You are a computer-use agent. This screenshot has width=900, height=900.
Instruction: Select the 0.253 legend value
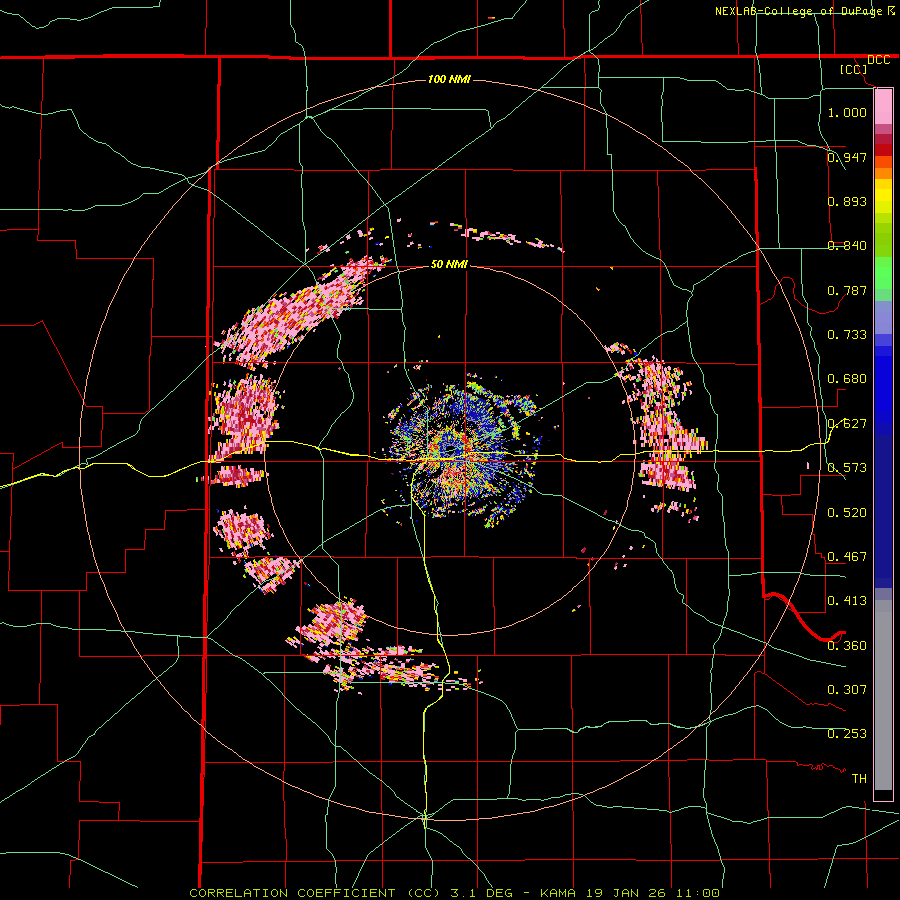pos(847,734)
